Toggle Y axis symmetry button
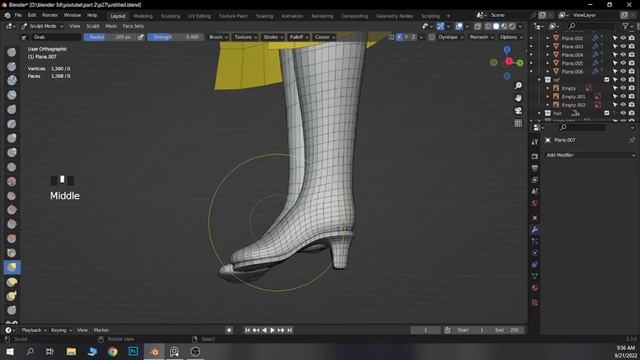 click(x=406, y=37)
